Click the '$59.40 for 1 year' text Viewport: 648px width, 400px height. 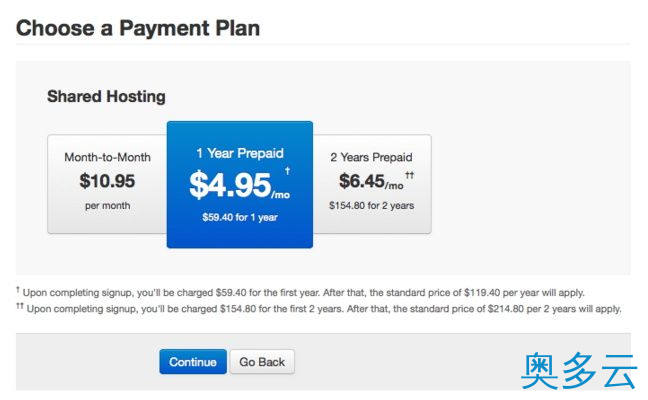point(239,217)
